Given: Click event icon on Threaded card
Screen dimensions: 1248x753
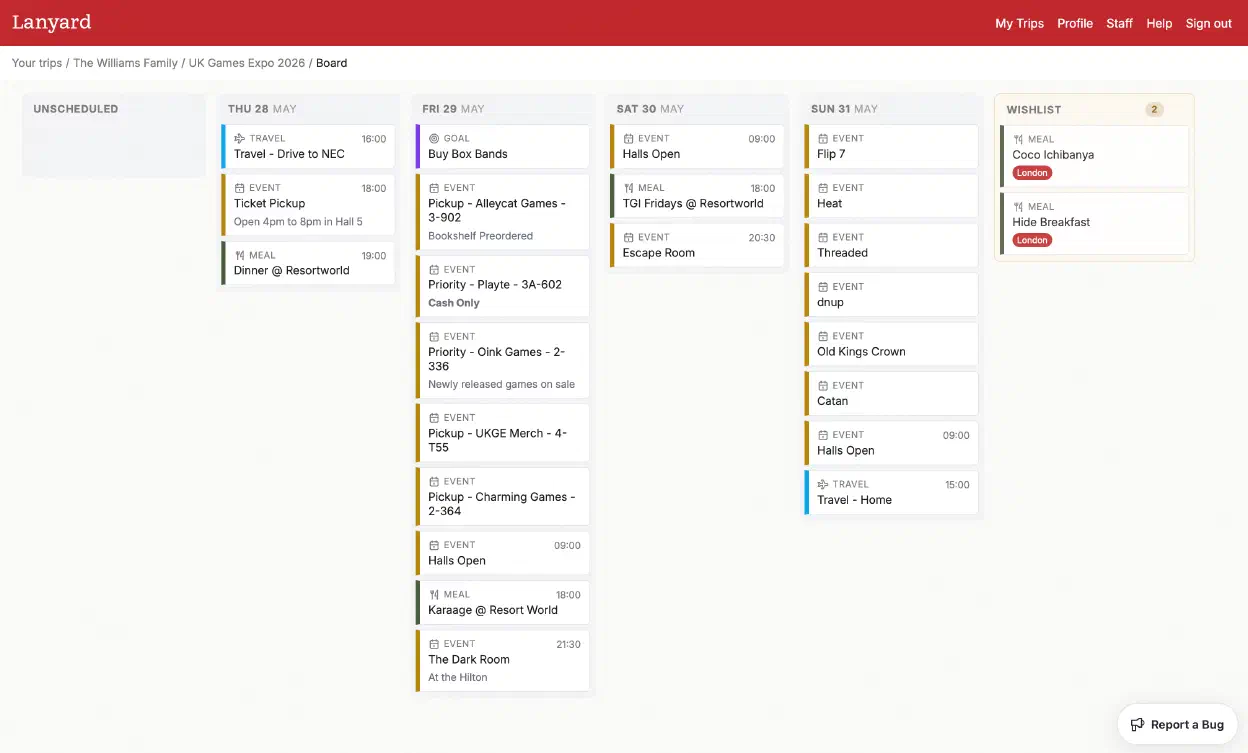Looking at the screenshot, I should pyautogui.click(x=822, y=238).
